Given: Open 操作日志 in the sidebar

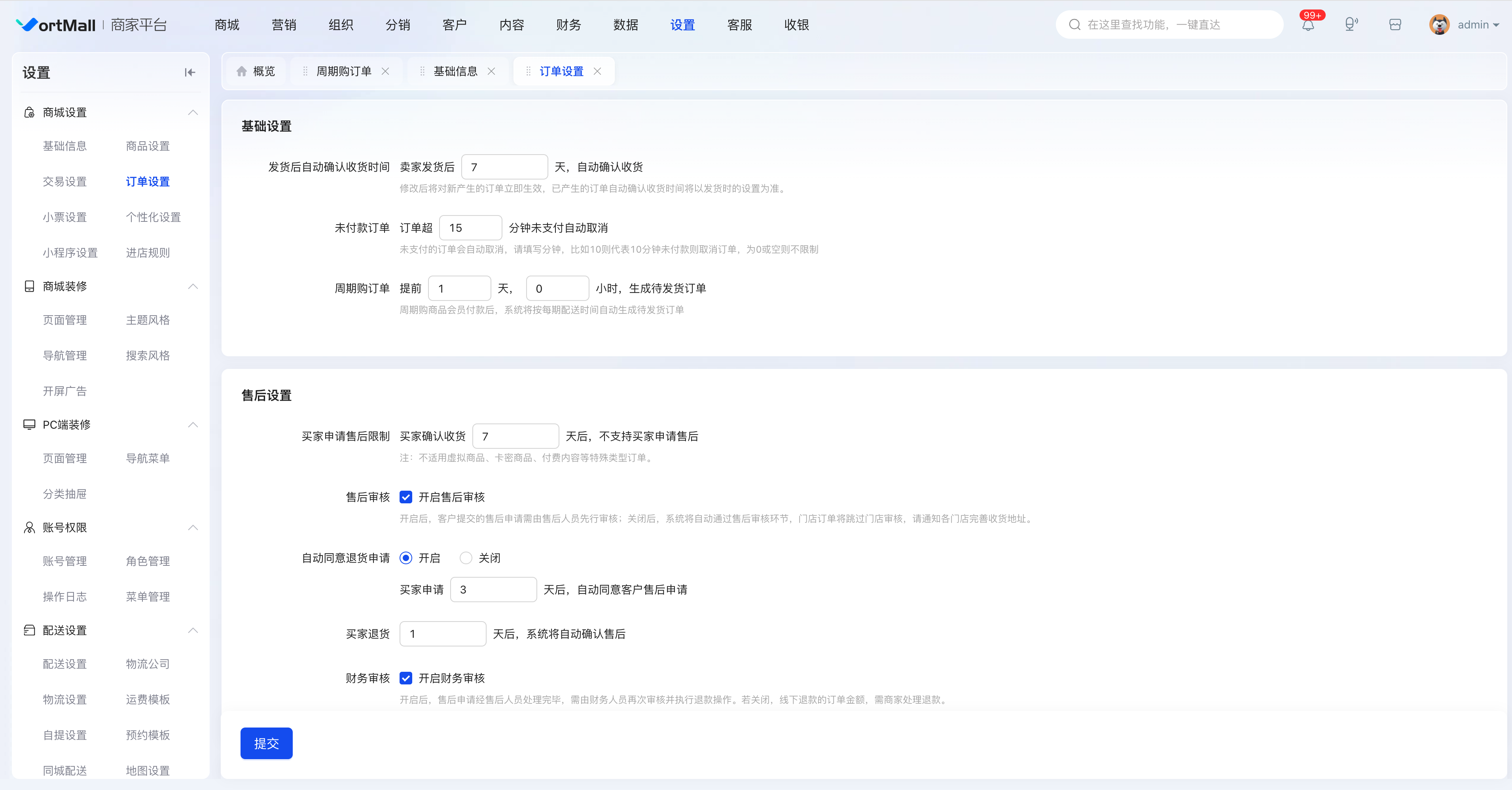Looking at the screenshot, I should click(x=64, y=597).
